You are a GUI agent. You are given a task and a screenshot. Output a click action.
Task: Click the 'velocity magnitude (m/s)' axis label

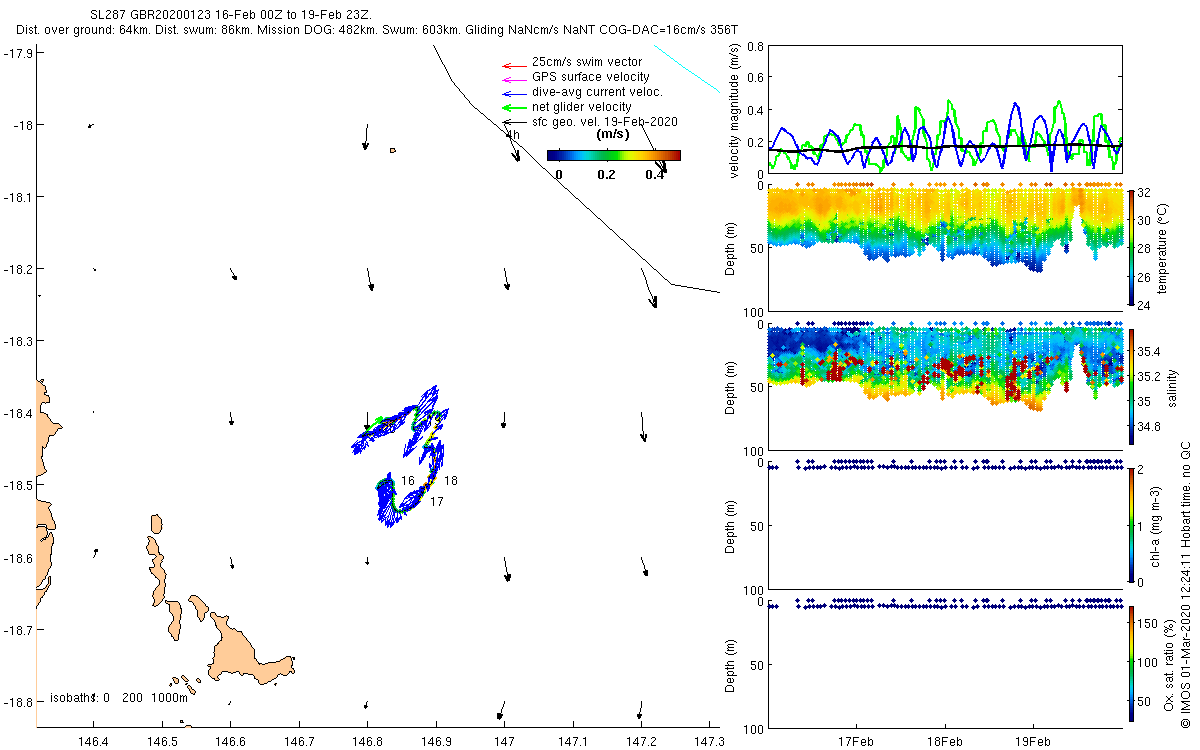point(735,110)
